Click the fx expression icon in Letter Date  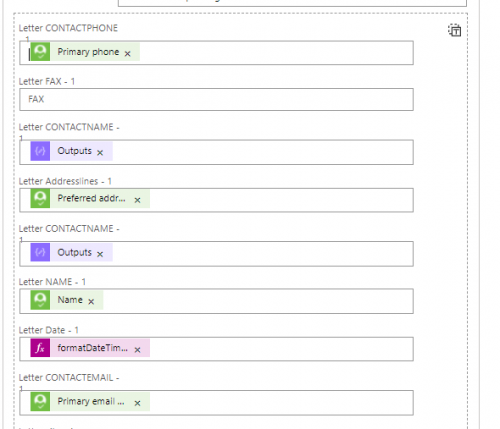pyautogui.click(x=40, y=348)
